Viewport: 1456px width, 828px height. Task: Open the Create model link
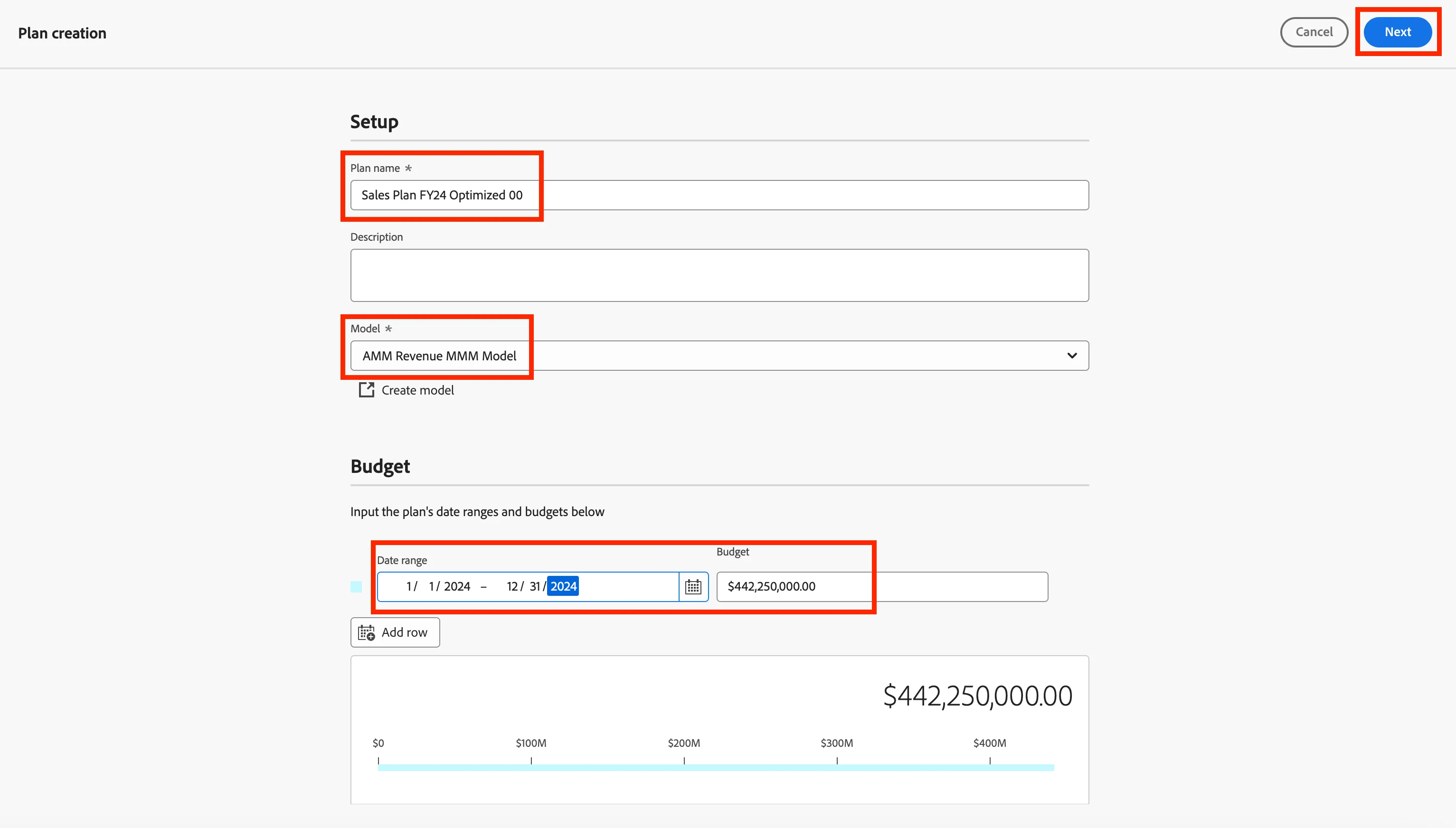(x=417, y=390)
